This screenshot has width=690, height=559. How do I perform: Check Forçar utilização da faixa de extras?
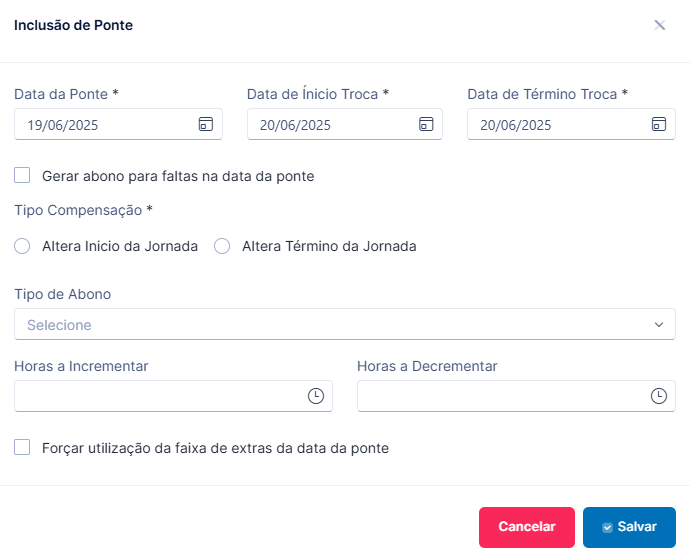pos(22,447)
